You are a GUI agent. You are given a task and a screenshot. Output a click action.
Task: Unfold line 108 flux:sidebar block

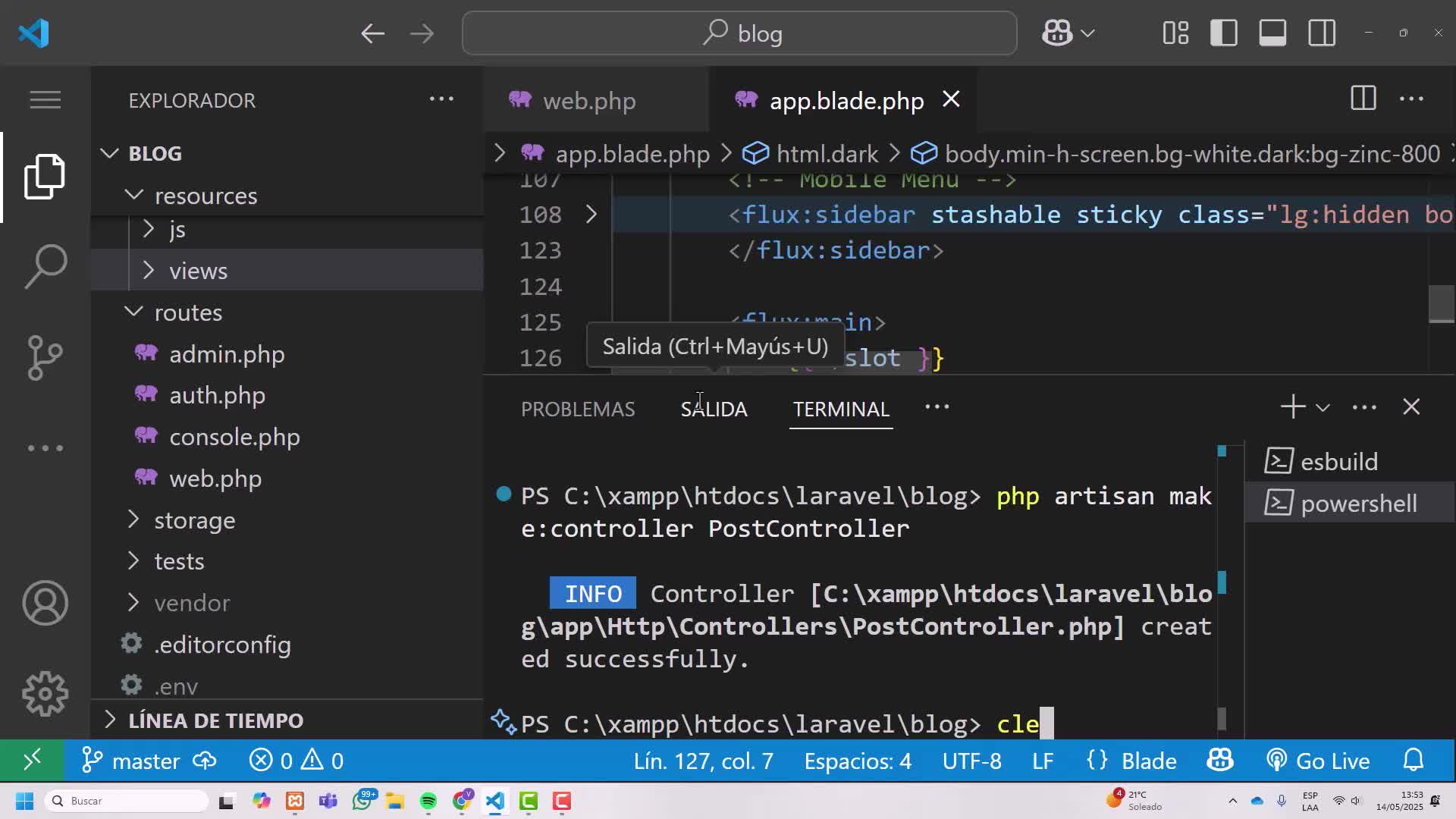point(591,215)
